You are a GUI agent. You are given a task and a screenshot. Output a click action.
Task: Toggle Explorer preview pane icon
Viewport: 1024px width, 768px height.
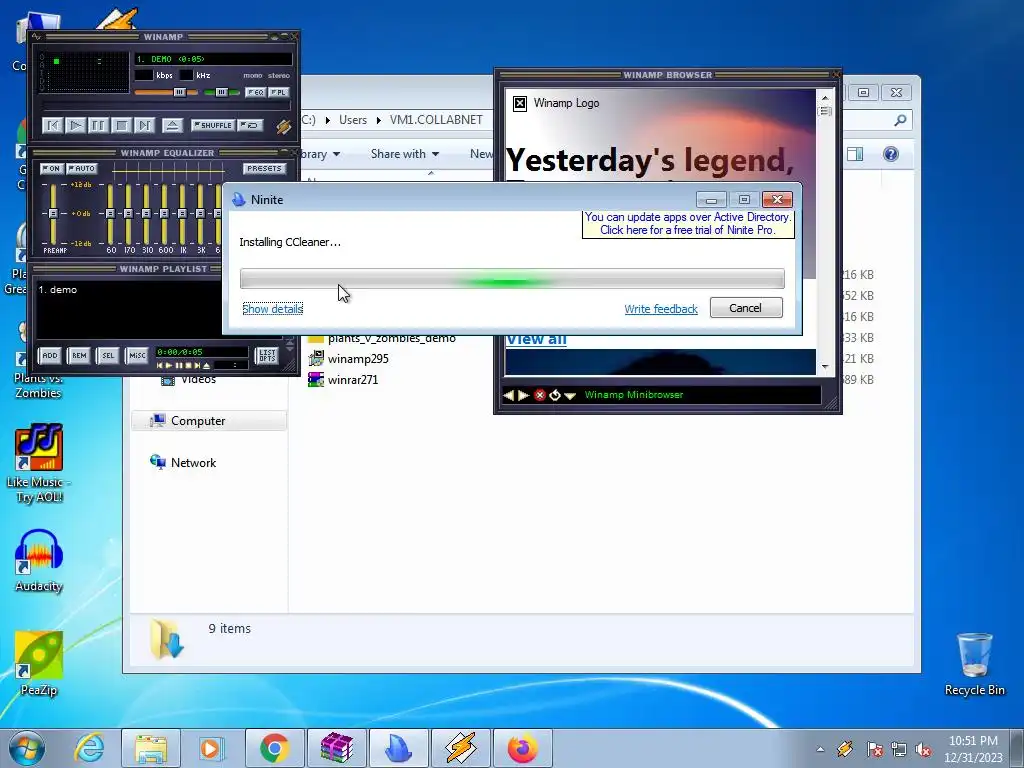point(855,154)
